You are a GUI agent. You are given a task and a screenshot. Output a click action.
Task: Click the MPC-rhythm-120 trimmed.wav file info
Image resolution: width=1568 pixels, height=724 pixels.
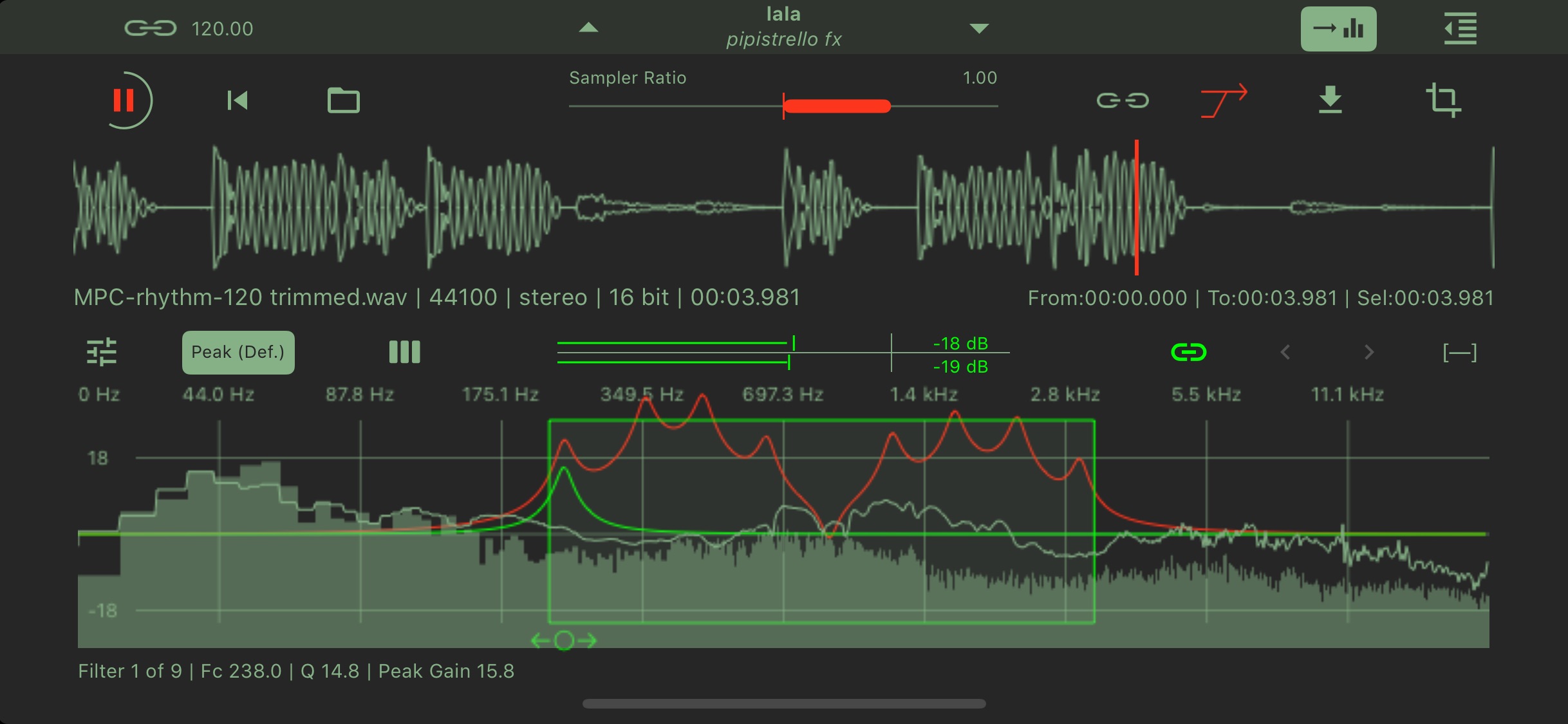point(436,297)
